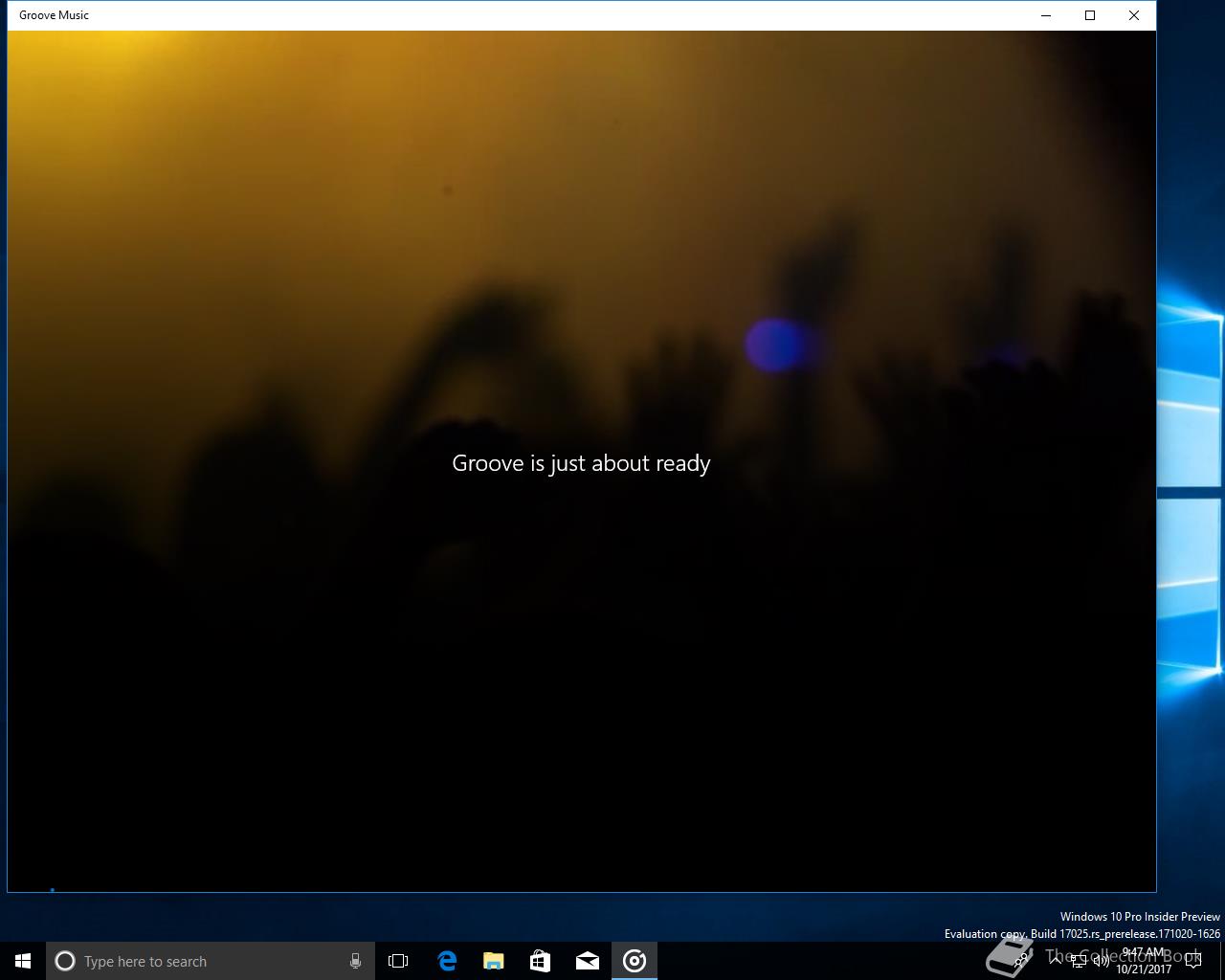Launch Microsoft Edge from the taskbar
Viewport: 1225px width, 980px height.
[447, 961]
